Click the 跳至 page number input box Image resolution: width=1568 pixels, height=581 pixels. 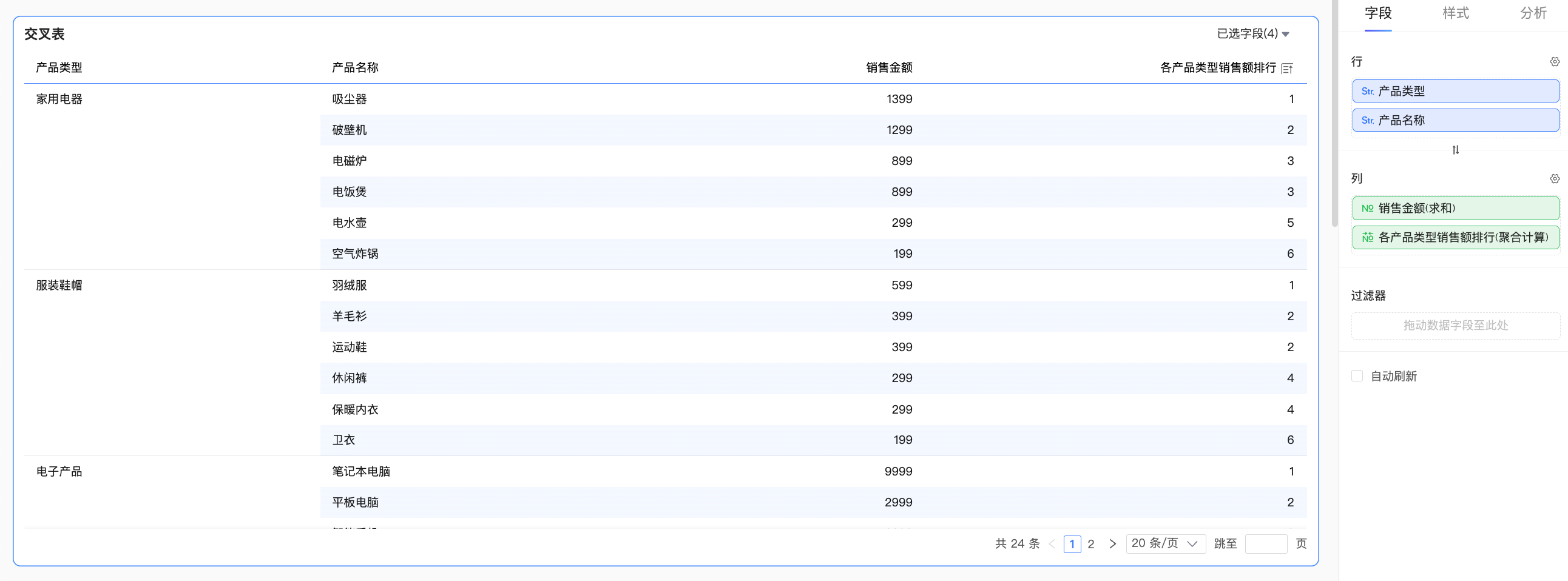pyautogui.click(x=1265, y=543)
